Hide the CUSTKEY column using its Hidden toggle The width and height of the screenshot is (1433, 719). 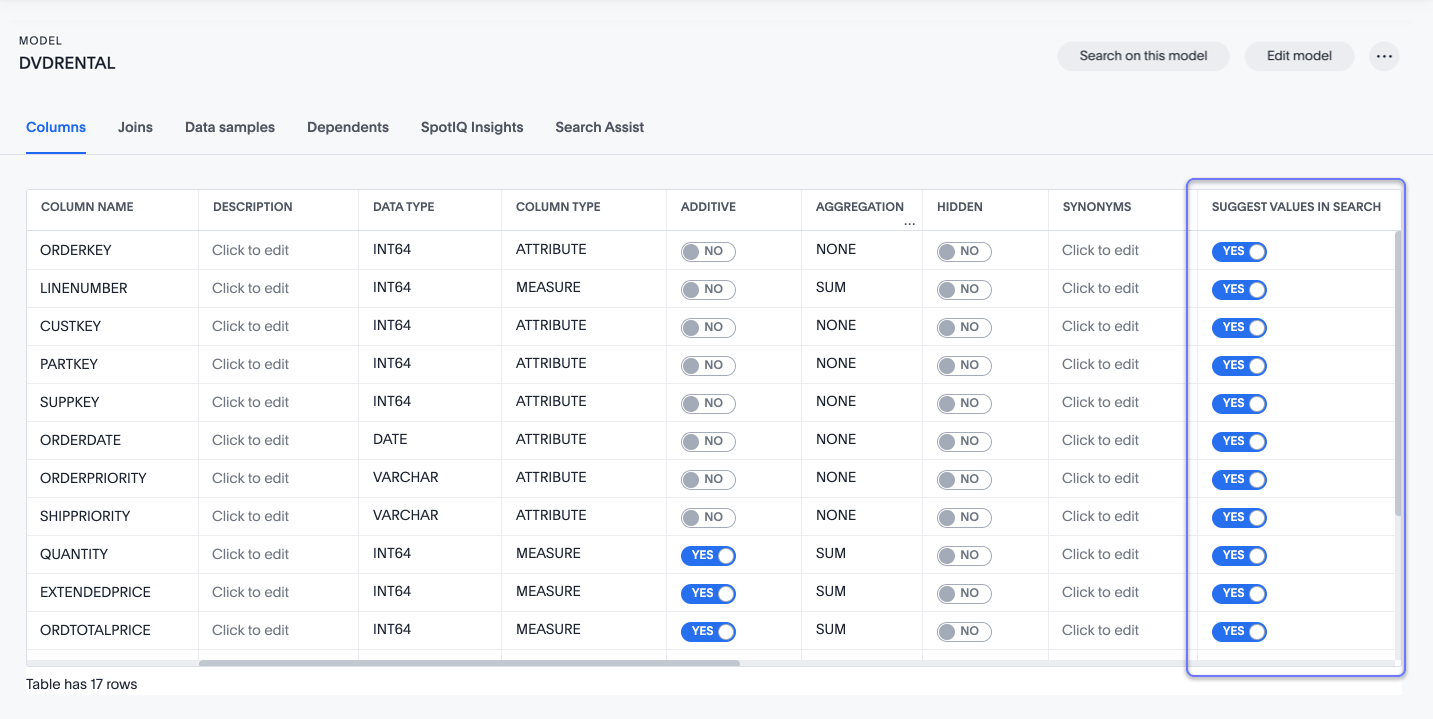coord(964,327)
